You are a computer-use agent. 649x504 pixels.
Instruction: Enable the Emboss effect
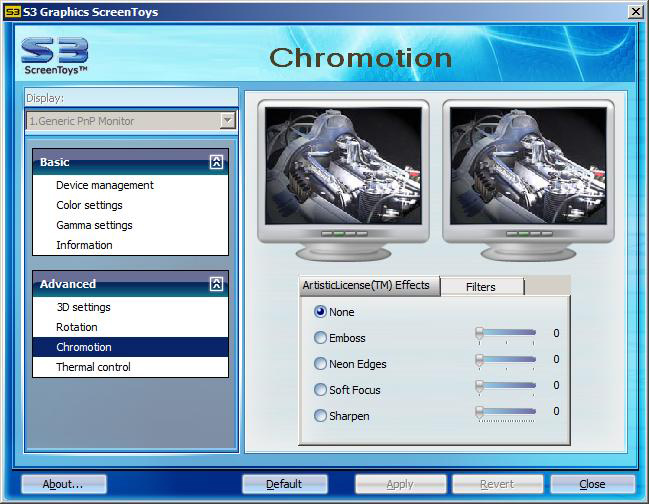[321, 338]
